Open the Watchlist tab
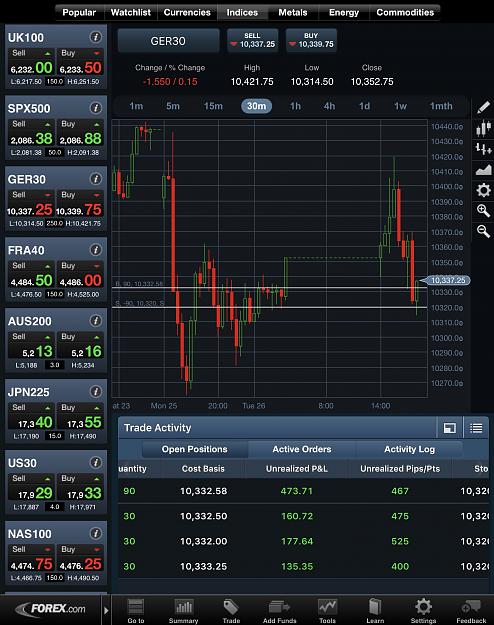 pyautogui.click(x=131, y=12)
